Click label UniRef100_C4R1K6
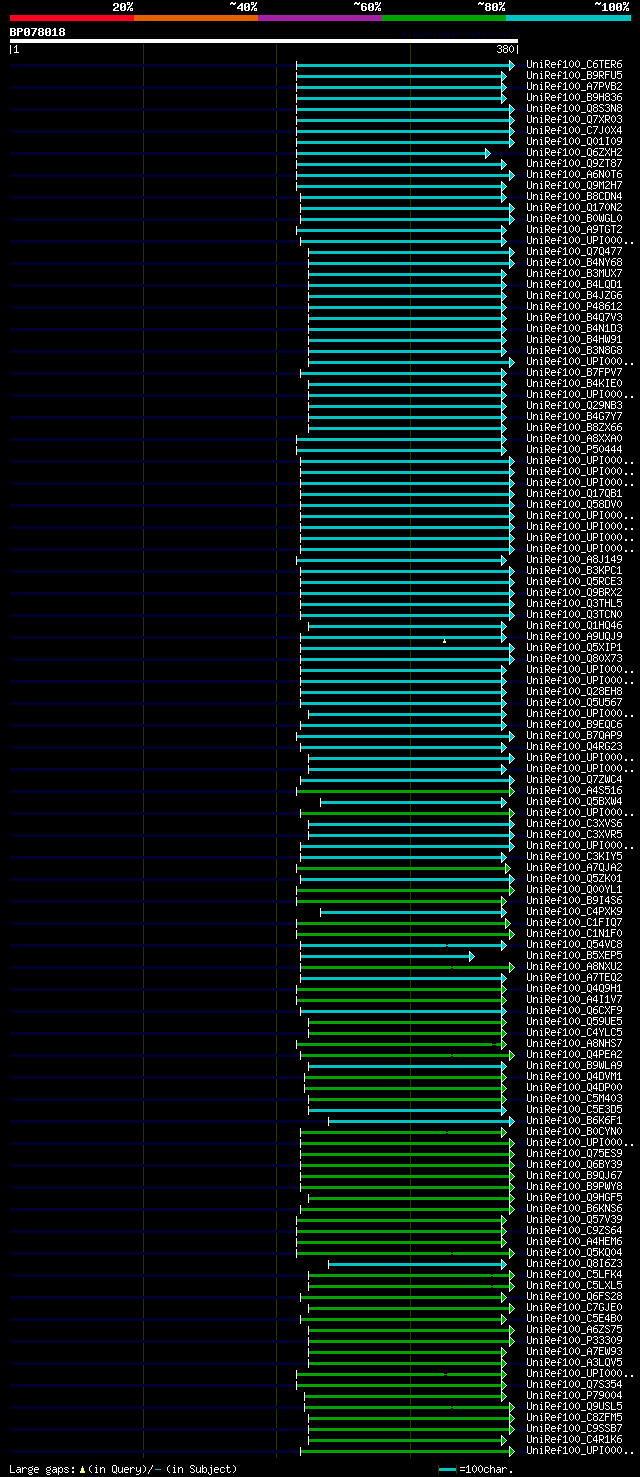This screenshot has height=1477, width=640. tap(574, 1440)
